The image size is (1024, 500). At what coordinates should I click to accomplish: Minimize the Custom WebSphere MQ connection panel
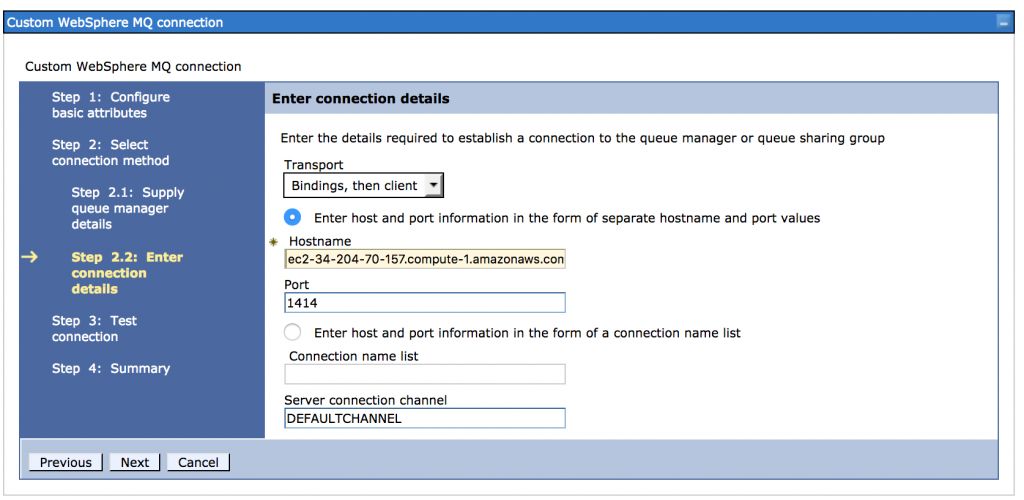click(x=1002, y=23)
